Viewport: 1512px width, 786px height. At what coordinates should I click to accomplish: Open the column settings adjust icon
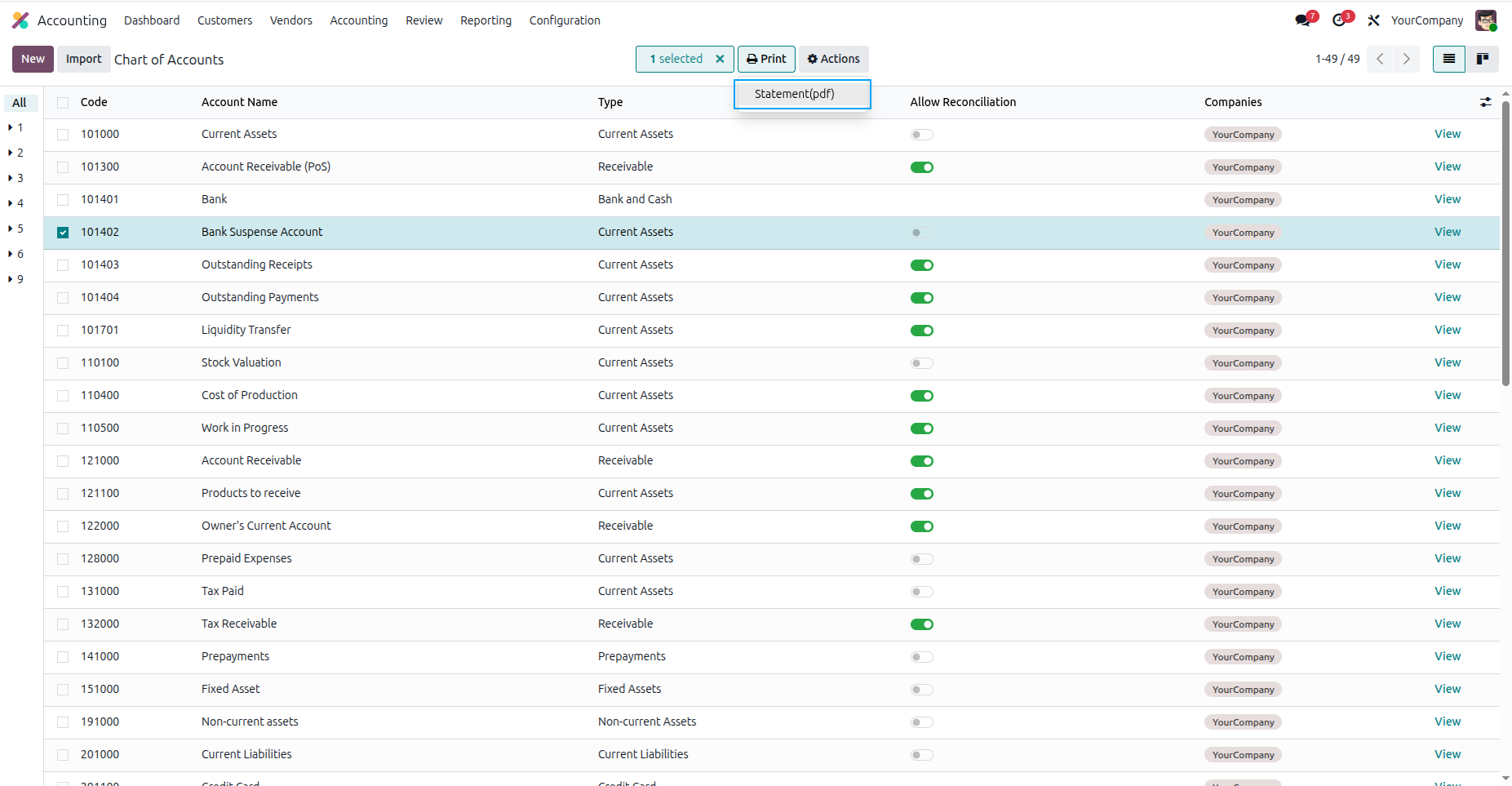1486,102
